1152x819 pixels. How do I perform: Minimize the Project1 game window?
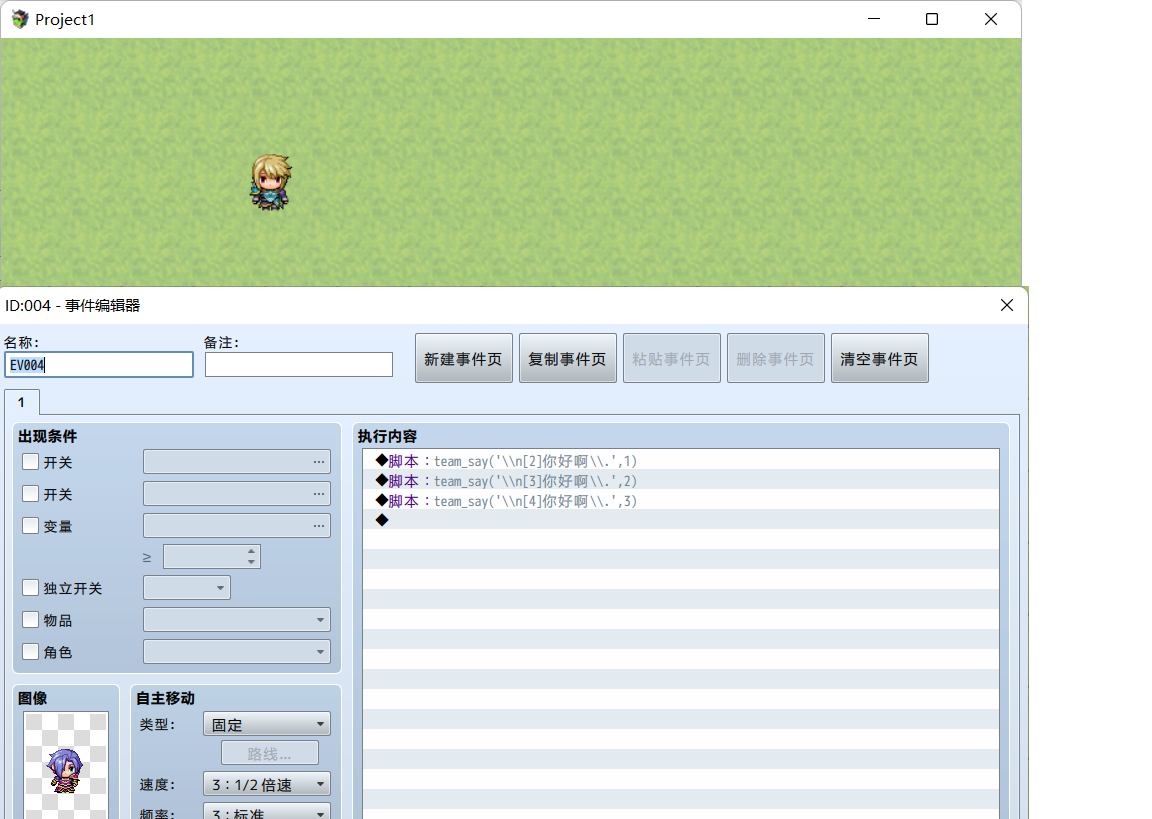[x=874, y=19]
